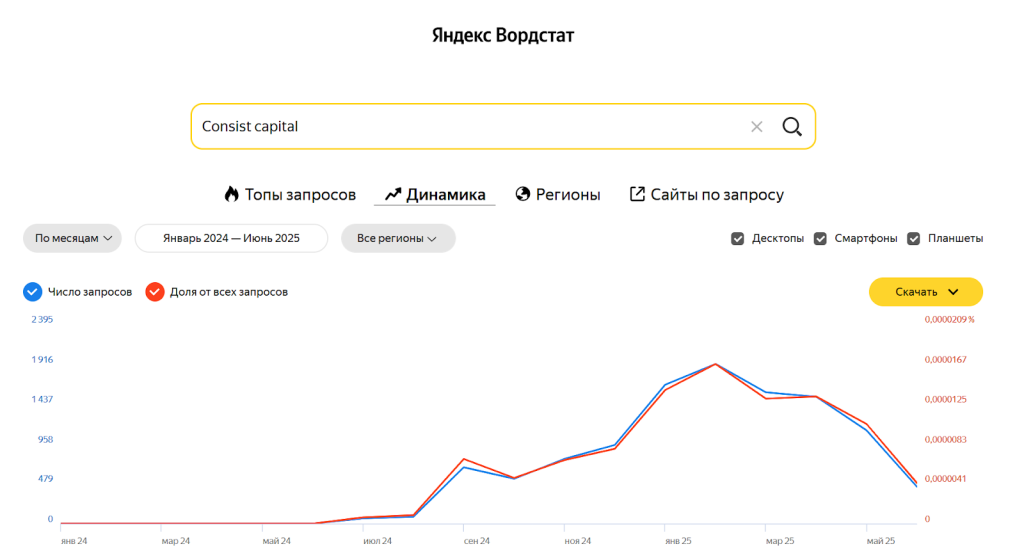Switch to the Топы запросов tab
The width and height of the screenshot is (1024, 551).
point(300,195)
